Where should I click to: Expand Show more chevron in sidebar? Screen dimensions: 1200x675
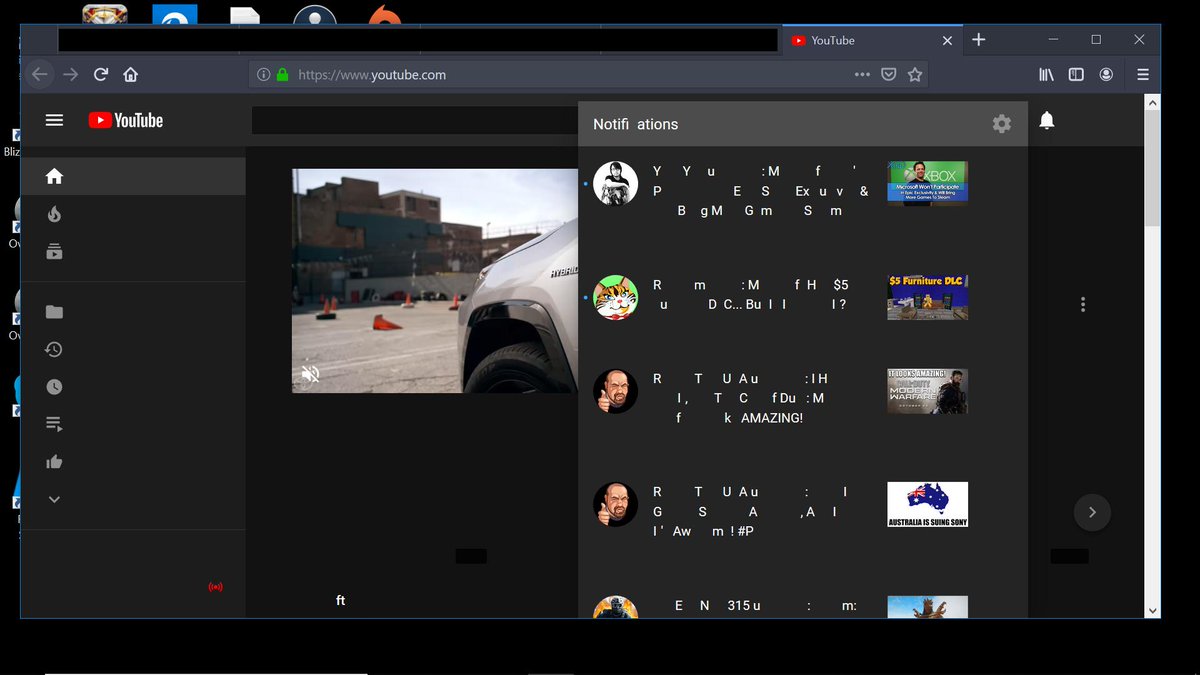coord(54,499)
